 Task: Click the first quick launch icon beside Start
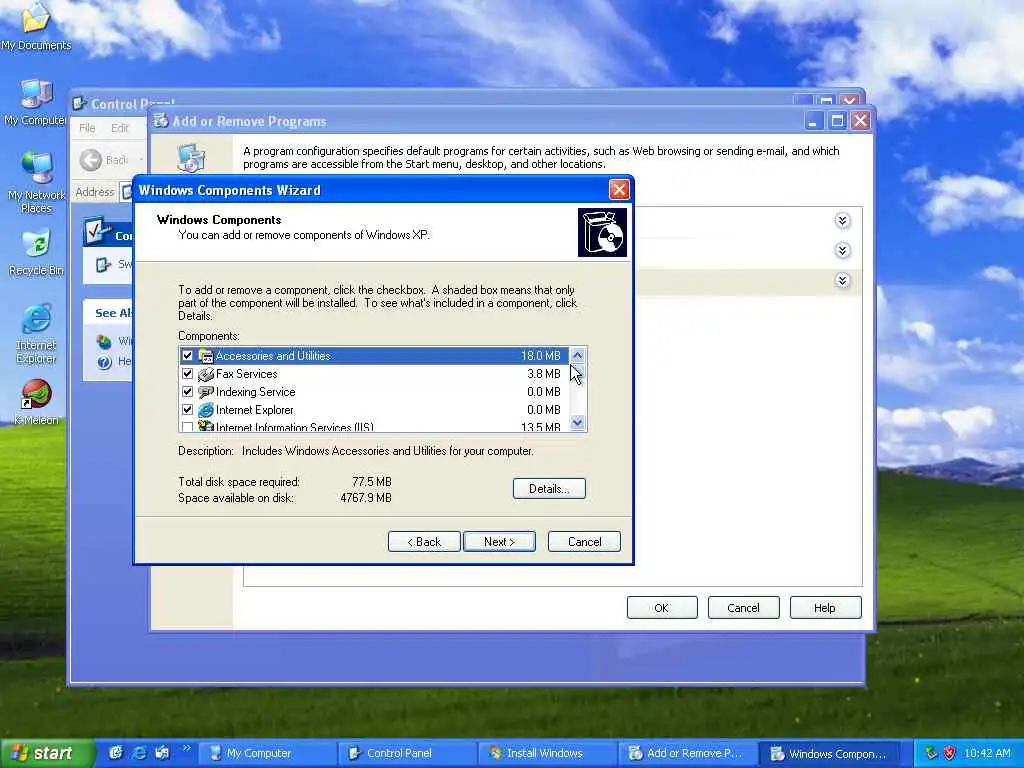pos(116,753)
